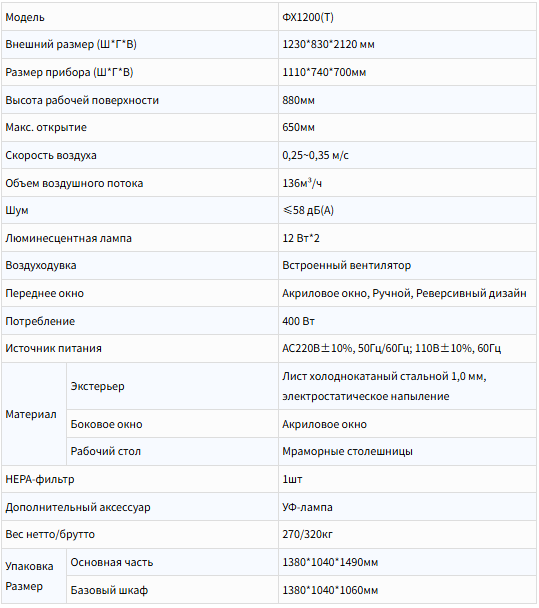This screenshot has height=608, width=539.
Task: Click the 136м³/ч airflow volume cell
Action: (408, 183)
